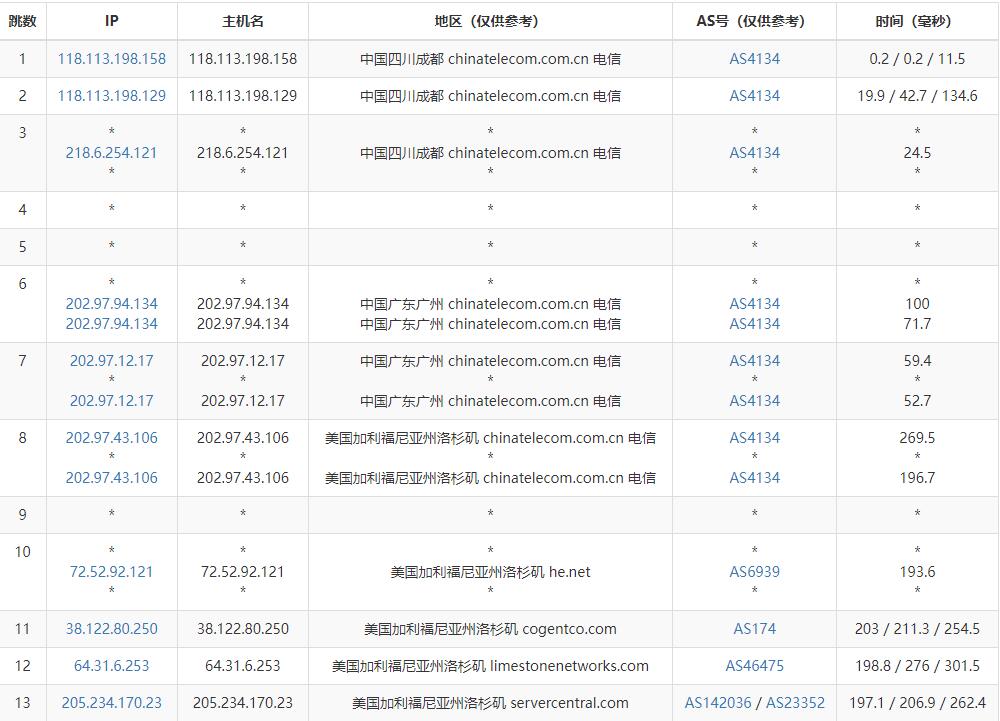The height and width of the screenshot is (721, 1000).
Task: Click the 主机名 column header
Action: coord(243,21)
